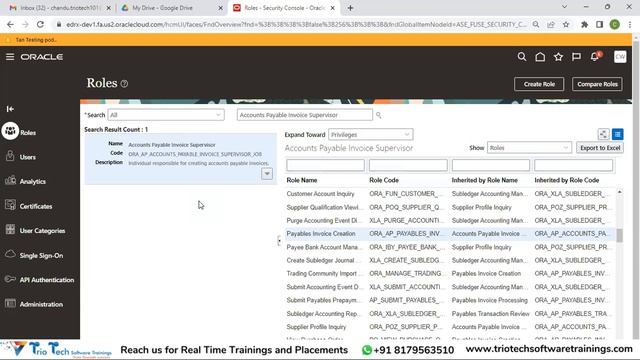Open the favorites star icon in header
This screenshot has width=640, height=360.
558,57
